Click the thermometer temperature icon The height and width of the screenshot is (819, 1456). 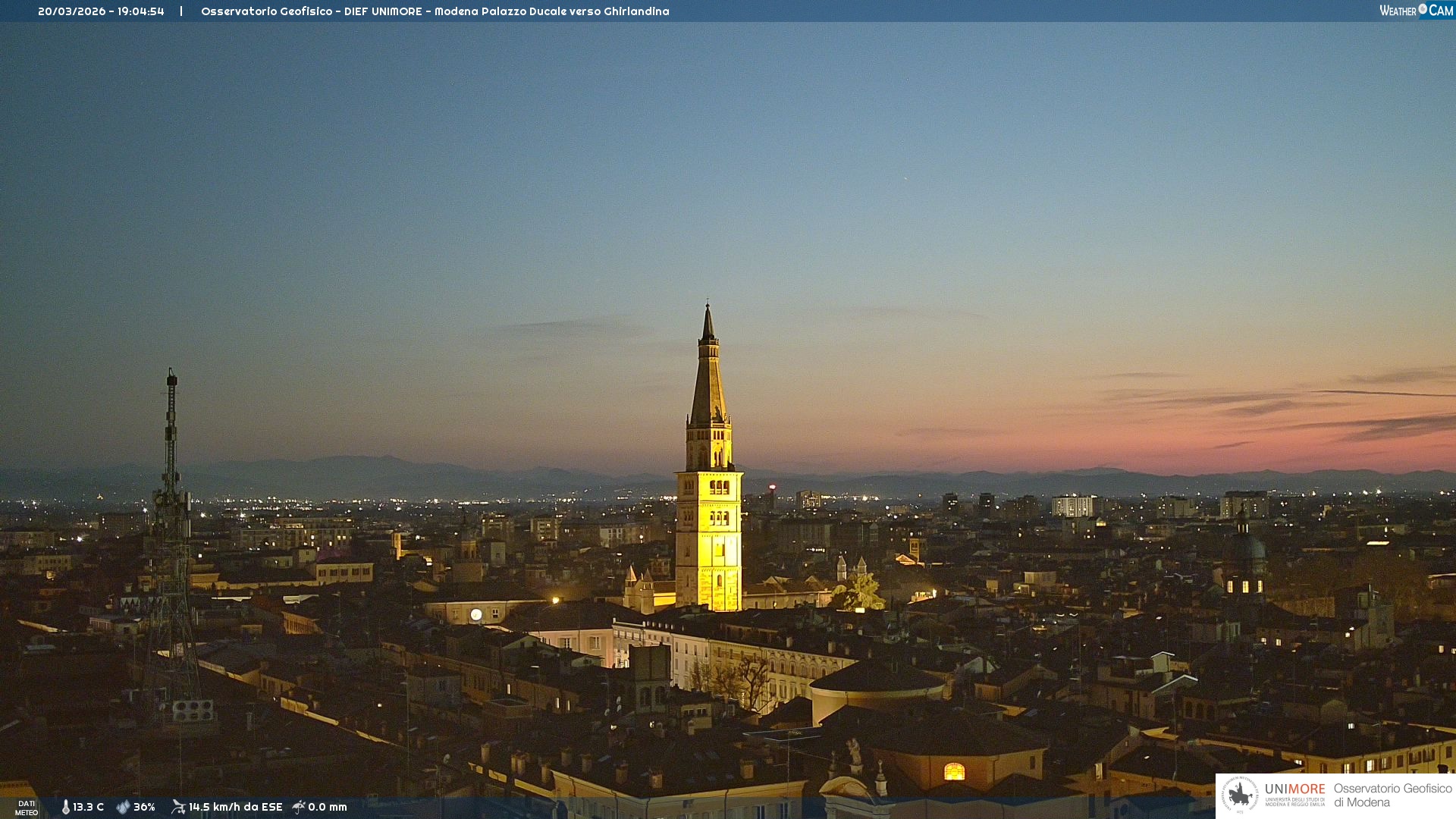pyautogui.click(x=65, y=807)
